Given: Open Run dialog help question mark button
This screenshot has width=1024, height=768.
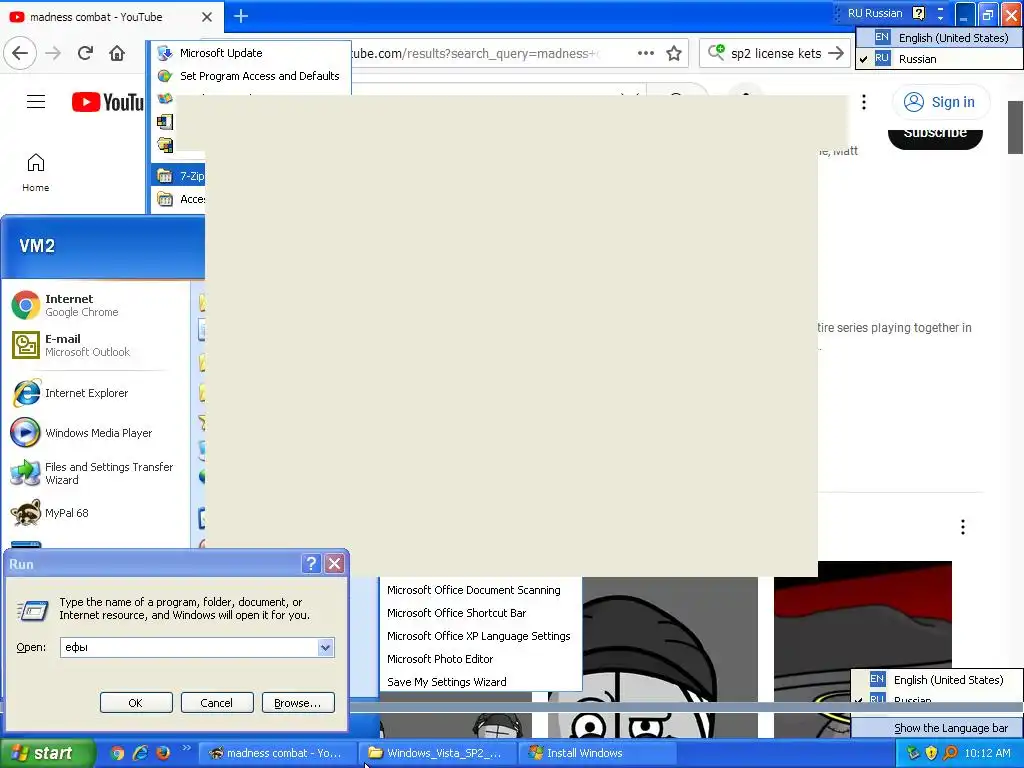Looking at the screenshot, I should (x=311, y=563).
